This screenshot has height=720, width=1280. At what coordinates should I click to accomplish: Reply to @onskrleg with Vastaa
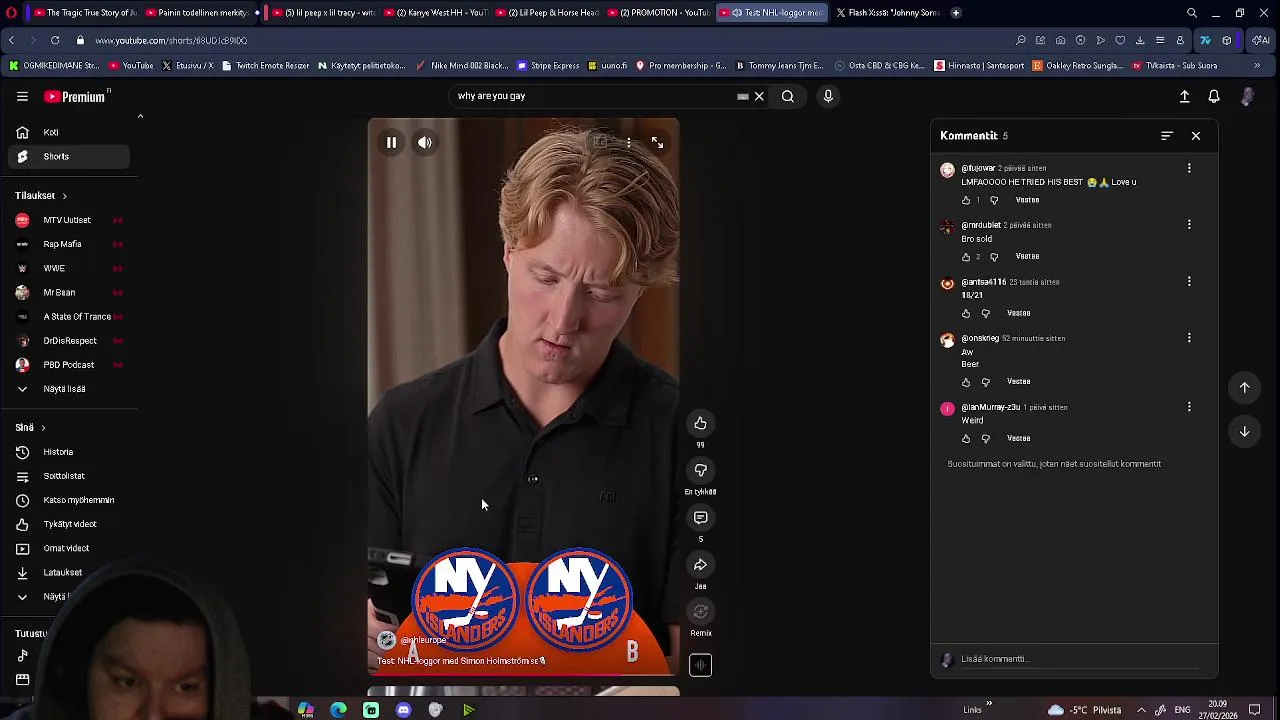pyautogui.click(x=1018, y=382)
